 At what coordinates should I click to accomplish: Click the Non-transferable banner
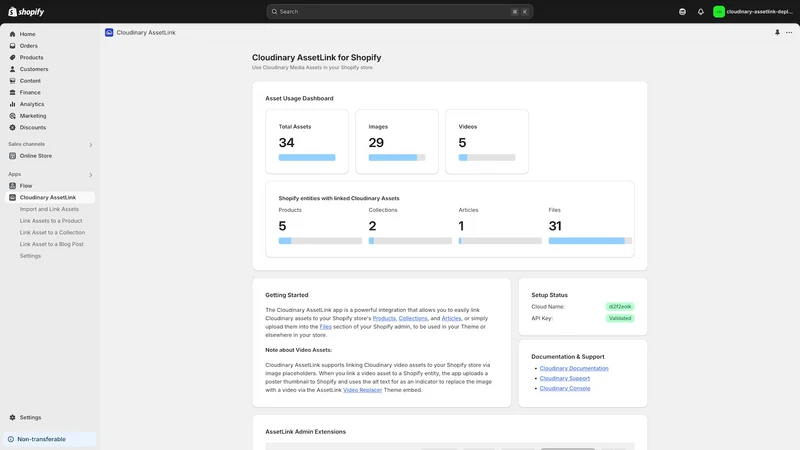(x=50, y=439)
